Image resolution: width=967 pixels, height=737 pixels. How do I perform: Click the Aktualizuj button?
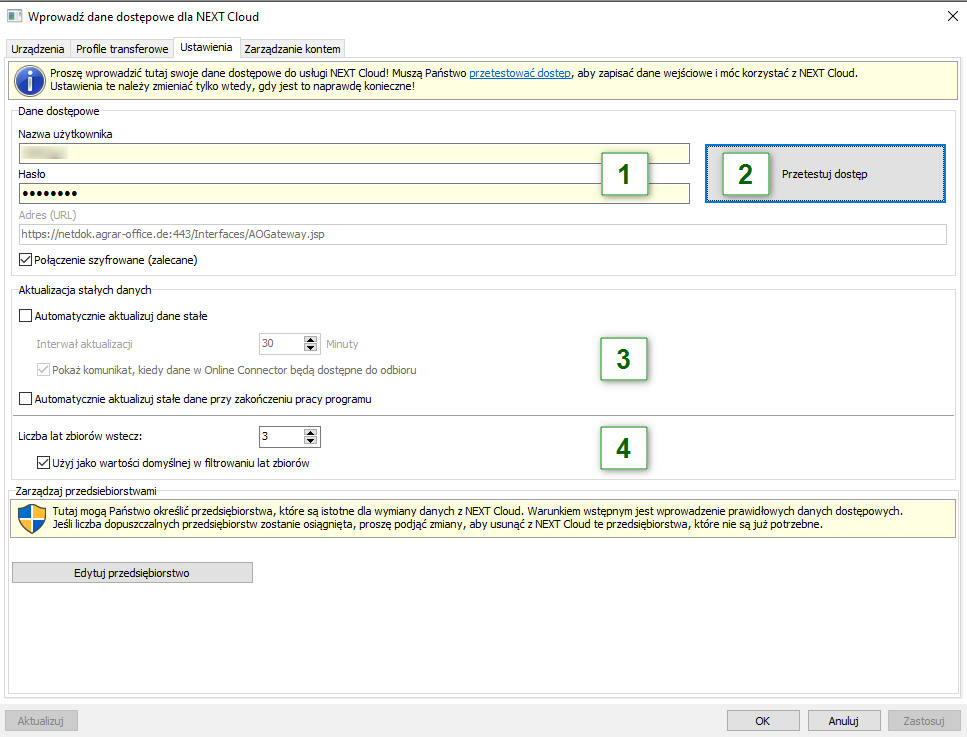pyautogui.click(x=41, y=721)
